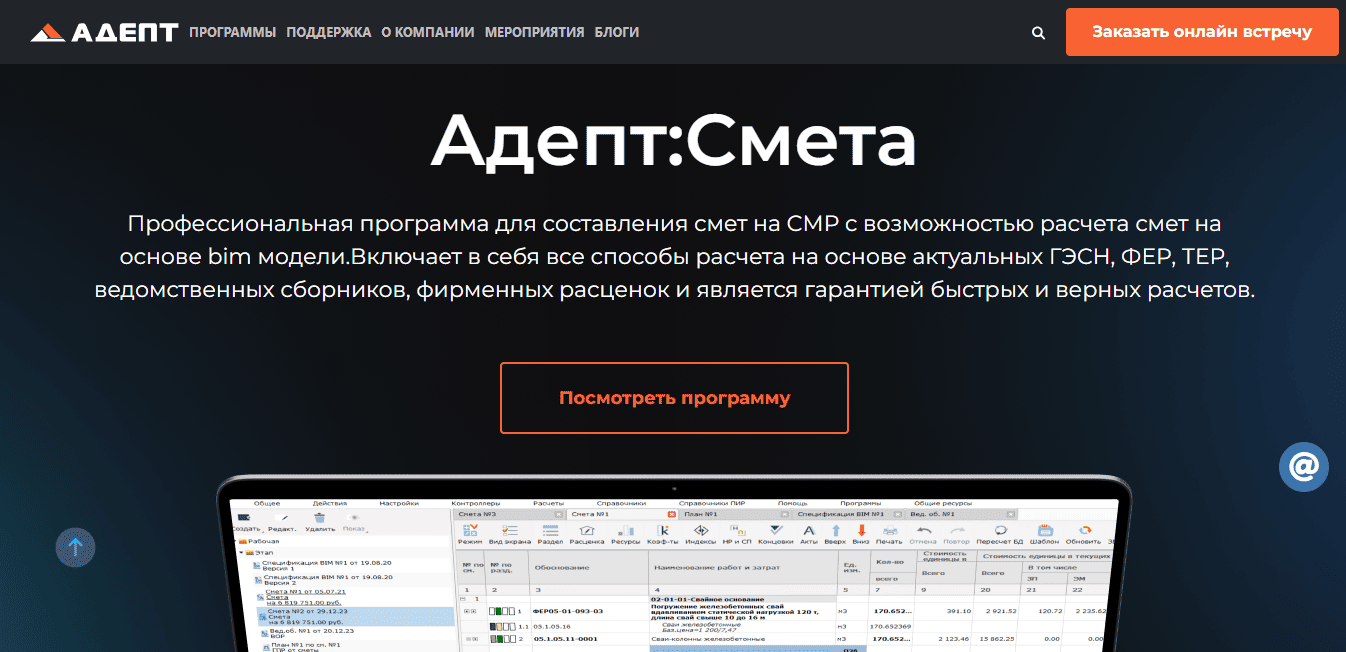
Task: Open the Справочники ПИР menu
Action: point(712,503)
